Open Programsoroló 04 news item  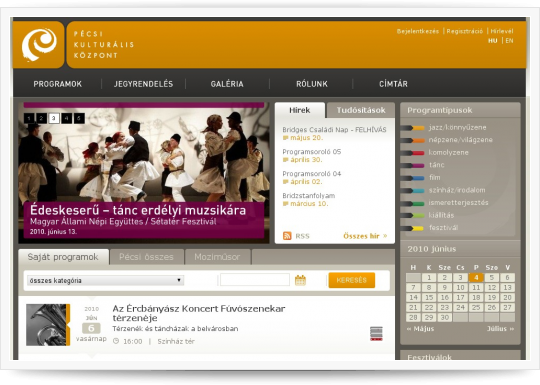tap(312, 174)
